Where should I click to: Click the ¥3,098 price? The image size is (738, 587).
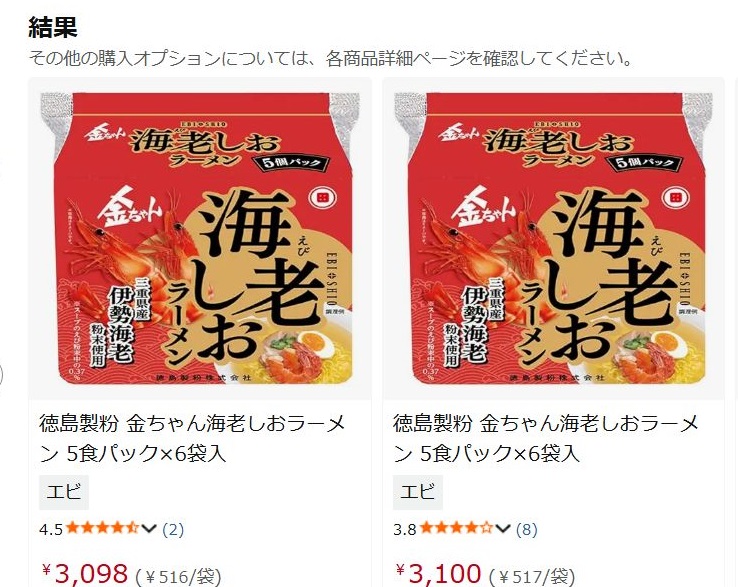click(85, 574)
